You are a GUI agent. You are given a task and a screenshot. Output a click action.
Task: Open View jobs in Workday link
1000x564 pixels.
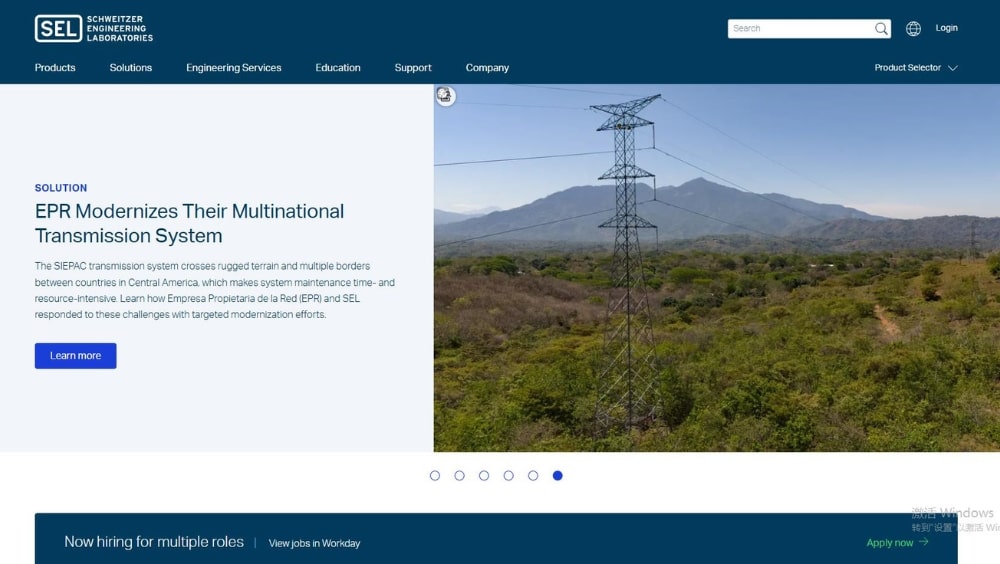pos(314,543)
